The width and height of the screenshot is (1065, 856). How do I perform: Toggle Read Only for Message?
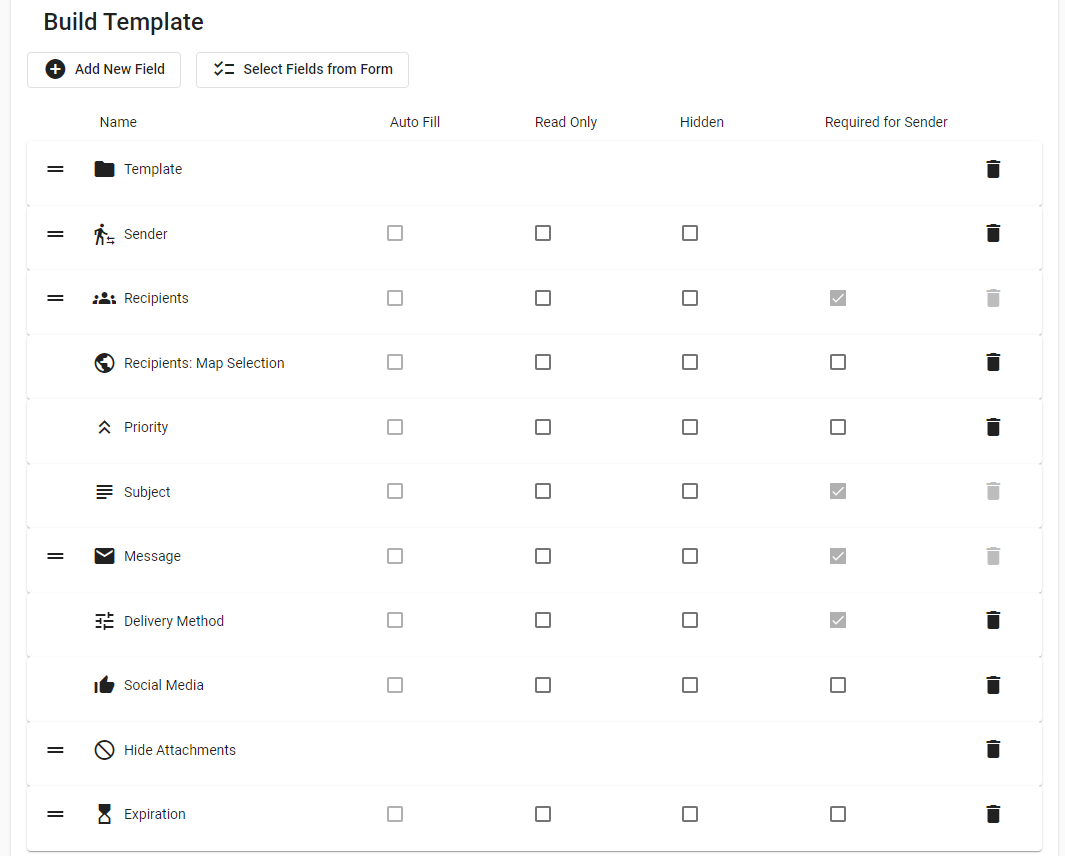point(543,556)
